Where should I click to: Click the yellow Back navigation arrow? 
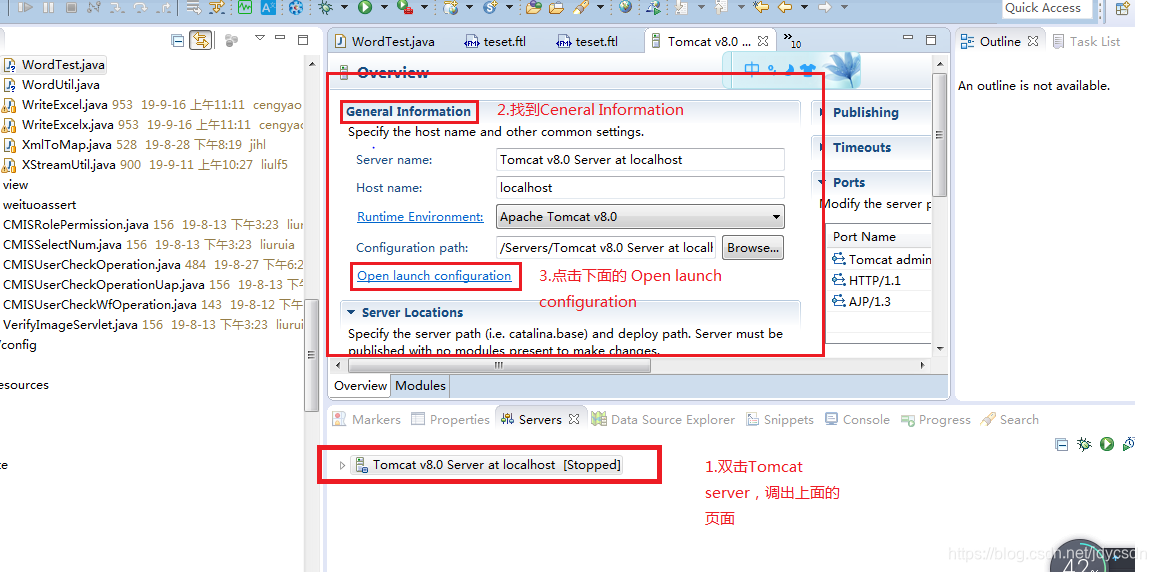point(784,7)
